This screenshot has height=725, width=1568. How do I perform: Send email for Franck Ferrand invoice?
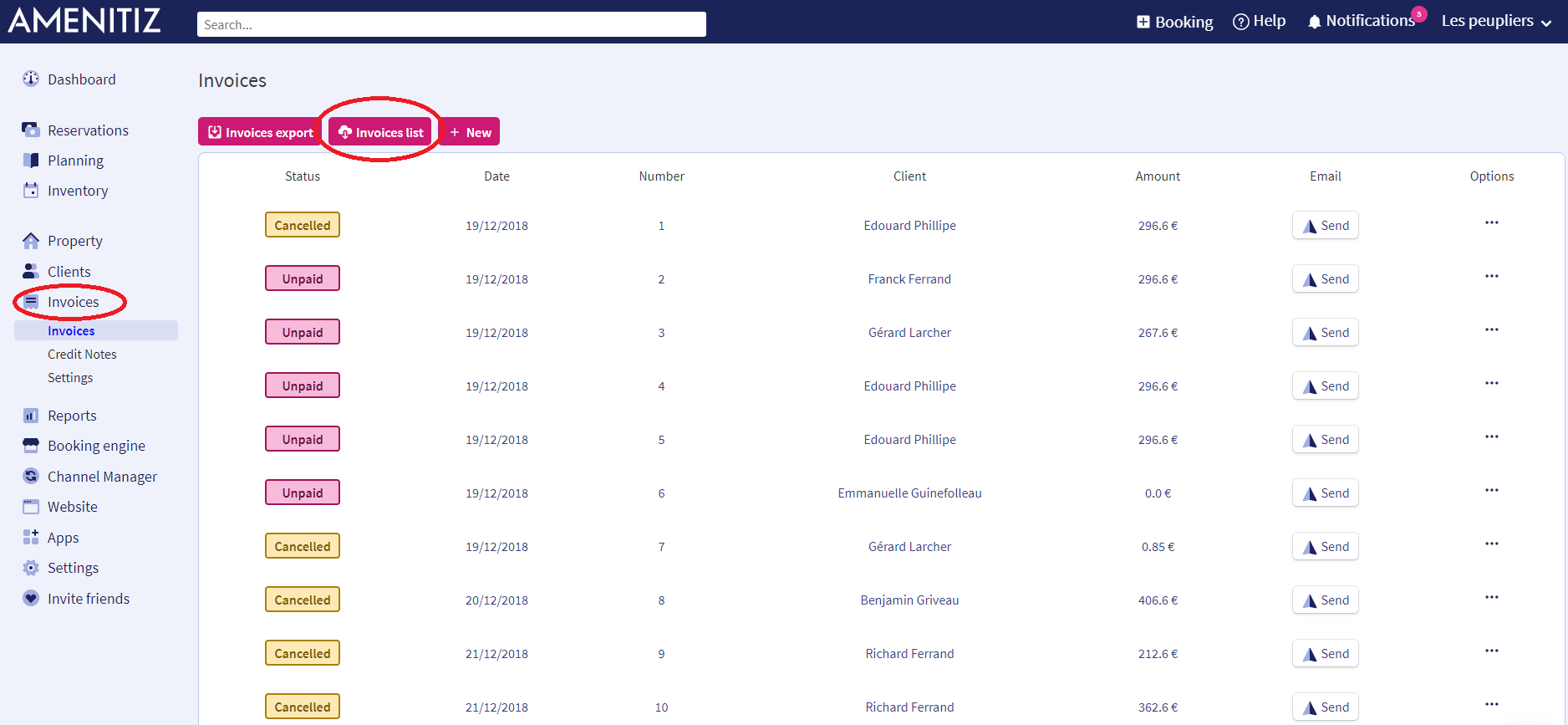[x=1326, y=279]
